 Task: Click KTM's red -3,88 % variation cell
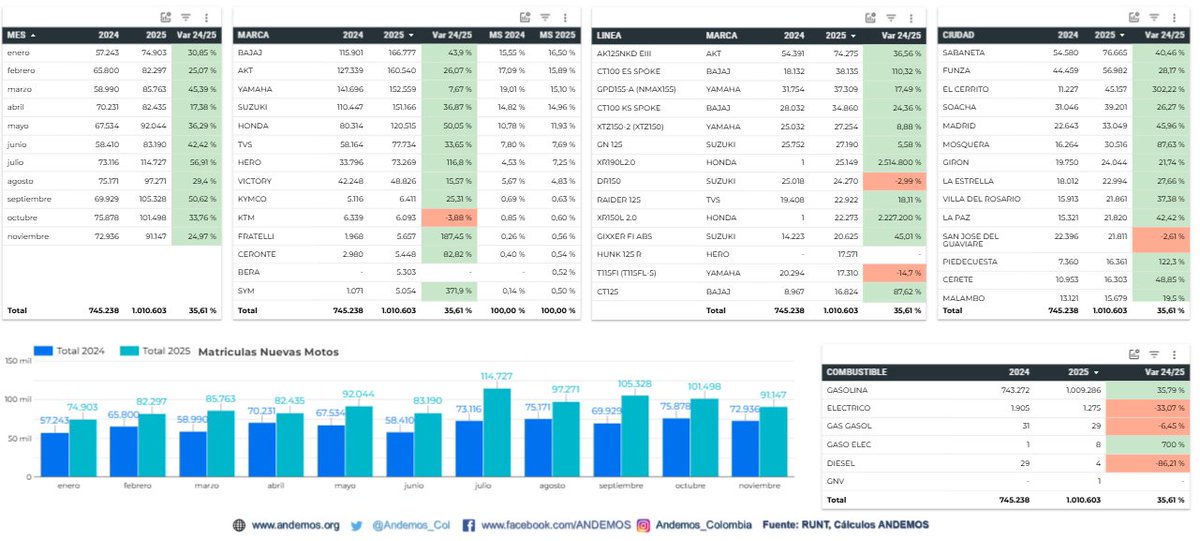pos(448,217)
